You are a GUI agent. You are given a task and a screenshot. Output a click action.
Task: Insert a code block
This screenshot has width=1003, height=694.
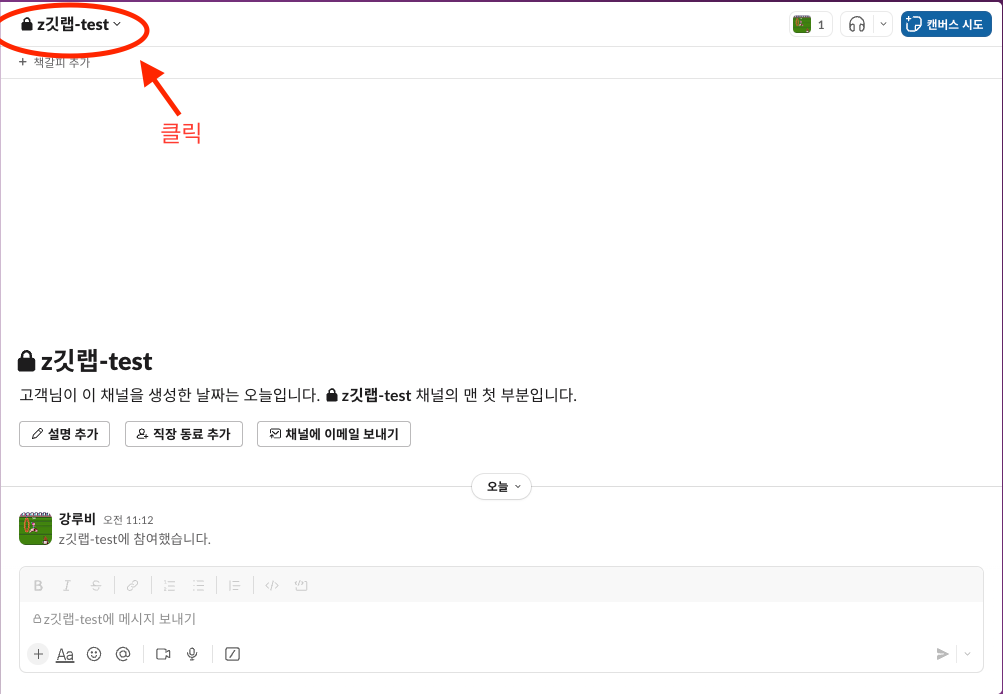point(301,585)
